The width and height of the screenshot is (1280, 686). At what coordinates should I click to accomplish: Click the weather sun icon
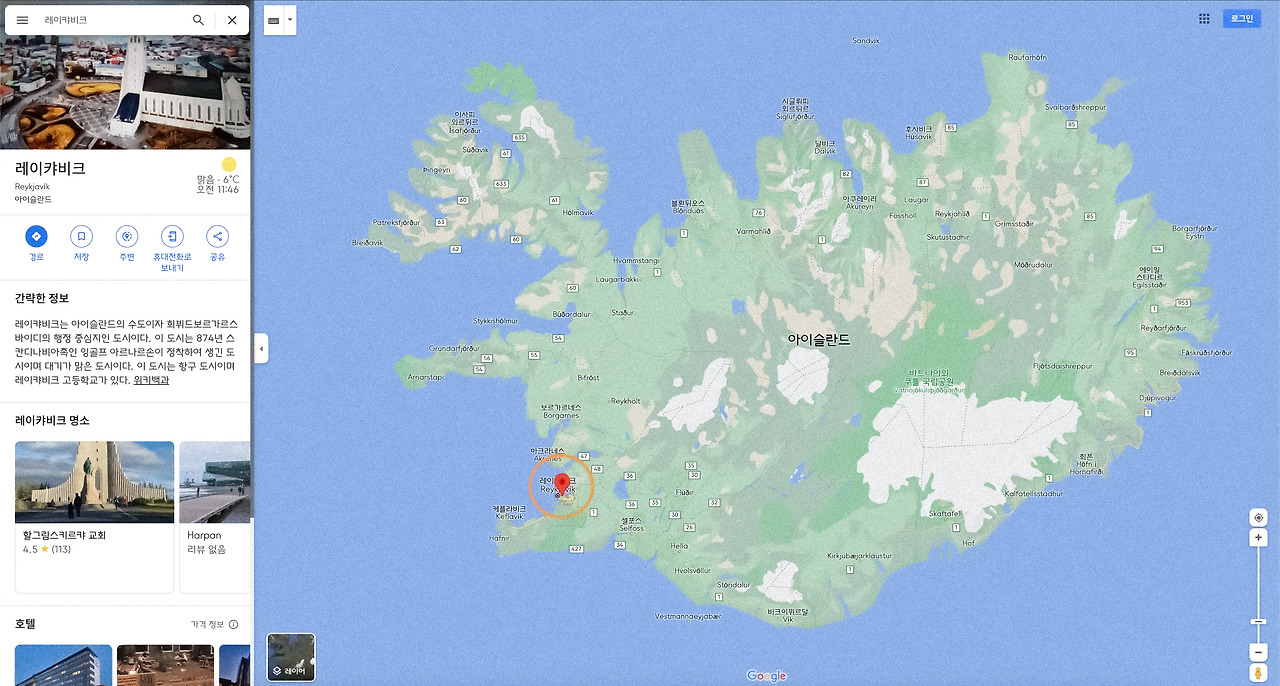229,165
